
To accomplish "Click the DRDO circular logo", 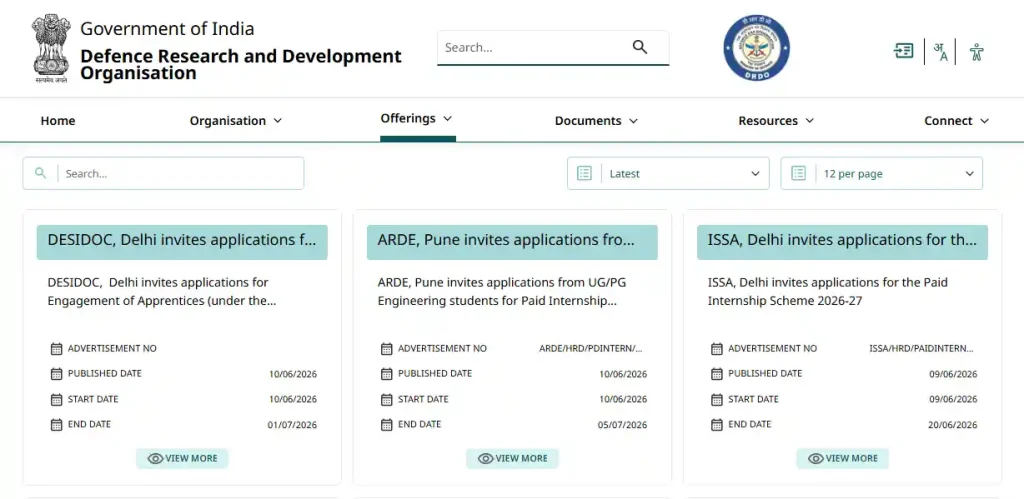I will click(756, 48).
